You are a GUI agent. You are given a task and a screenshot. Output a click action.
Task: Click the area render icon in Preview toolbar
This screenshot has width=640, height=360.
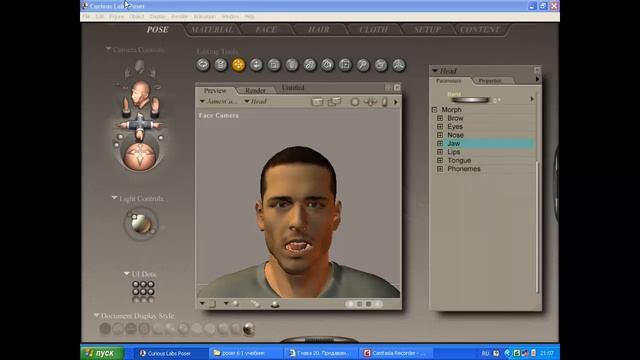(x=335, y=102)
